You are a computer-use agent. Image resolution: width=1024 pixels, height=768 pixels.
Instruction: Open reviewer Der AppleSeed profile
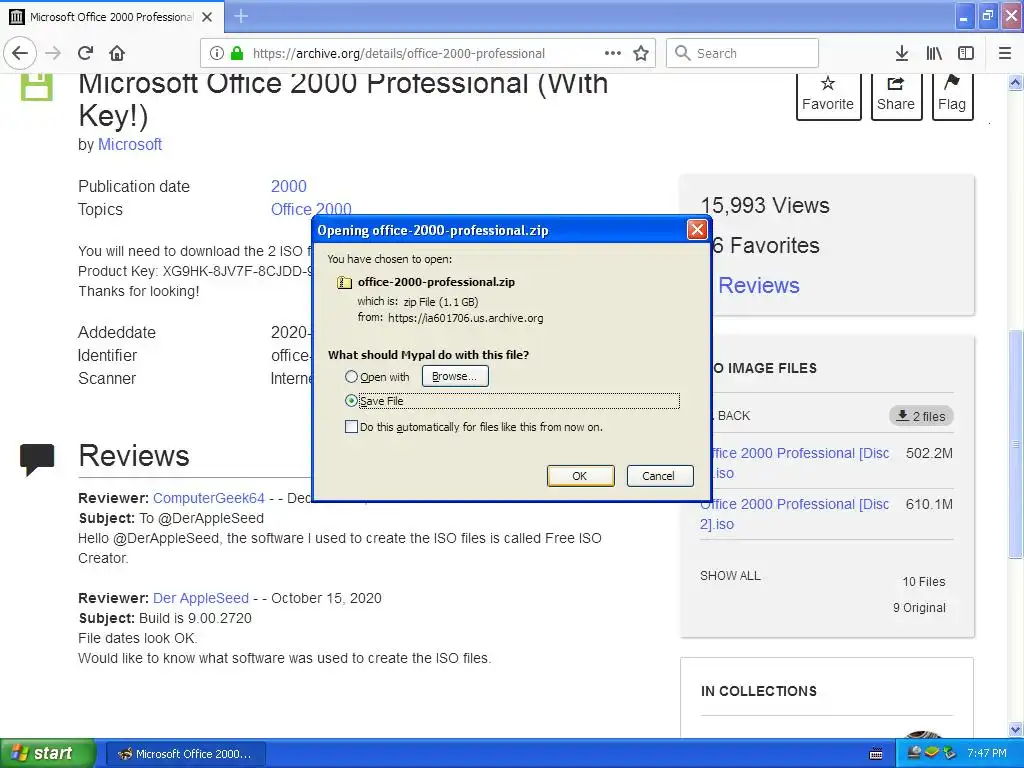tap(201, 598)
